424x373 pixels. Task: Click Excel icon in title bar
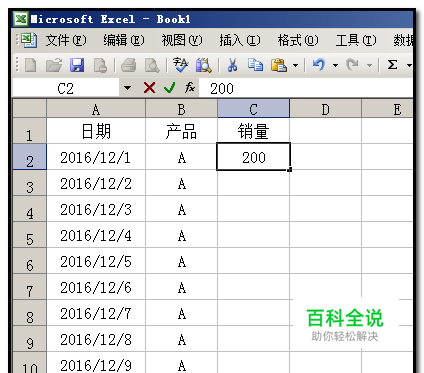point(21,19)
